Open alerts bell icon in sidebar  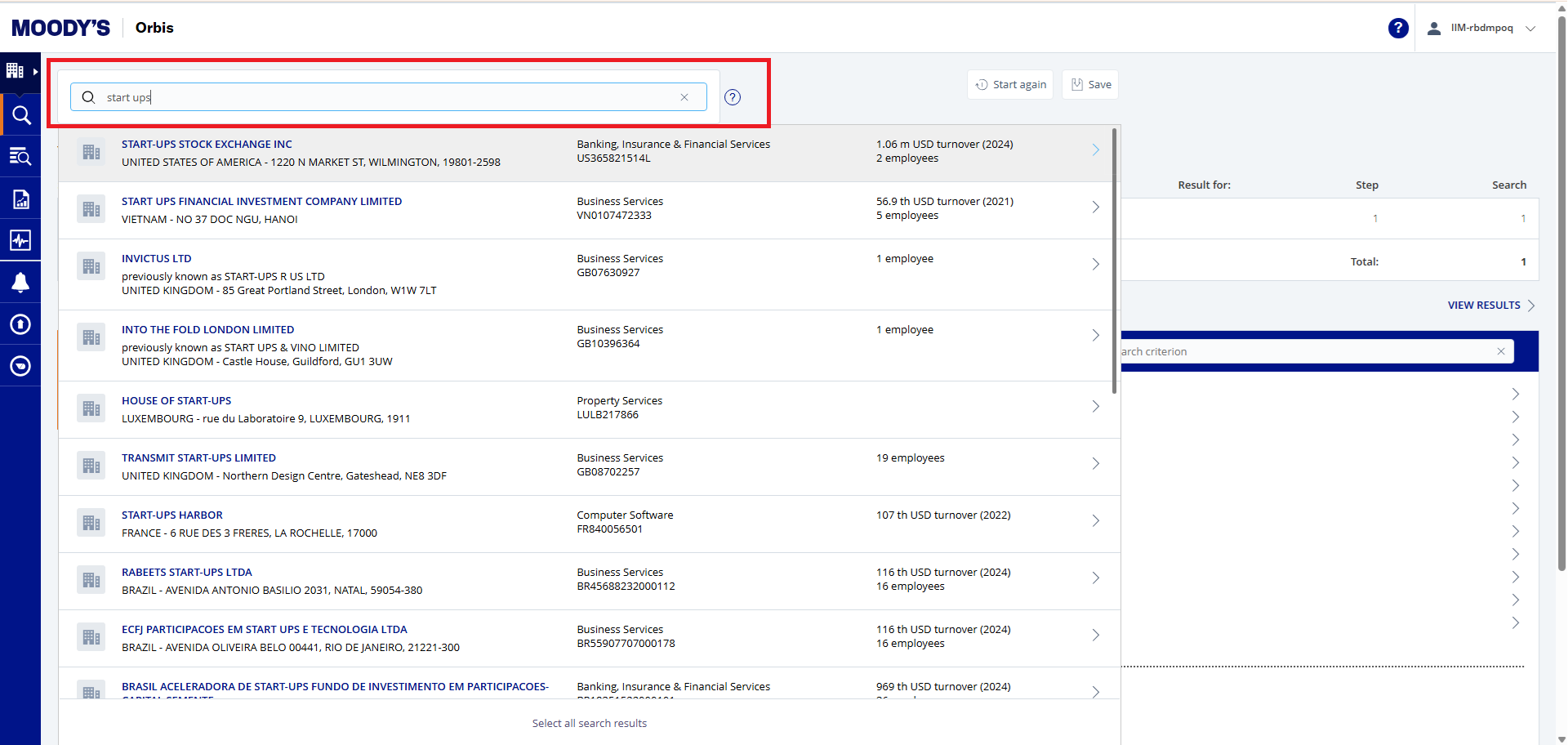coord(20,283)
